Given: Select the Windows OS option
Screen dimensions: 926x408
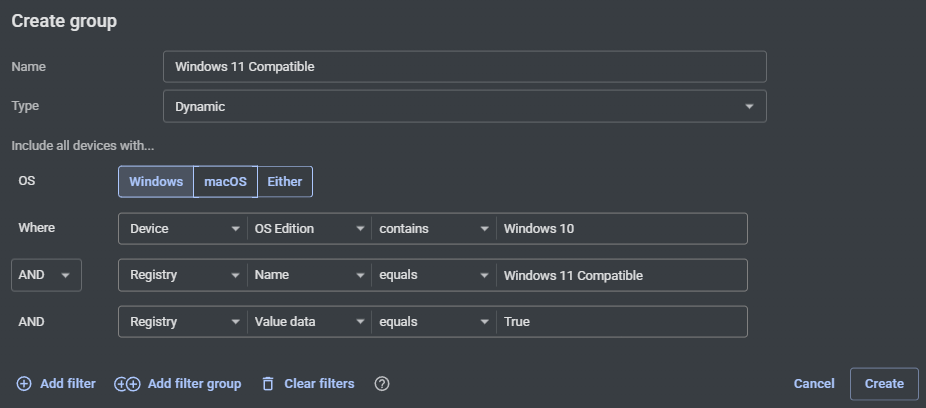Looking at the screenshot, I should tap(156, 181).
